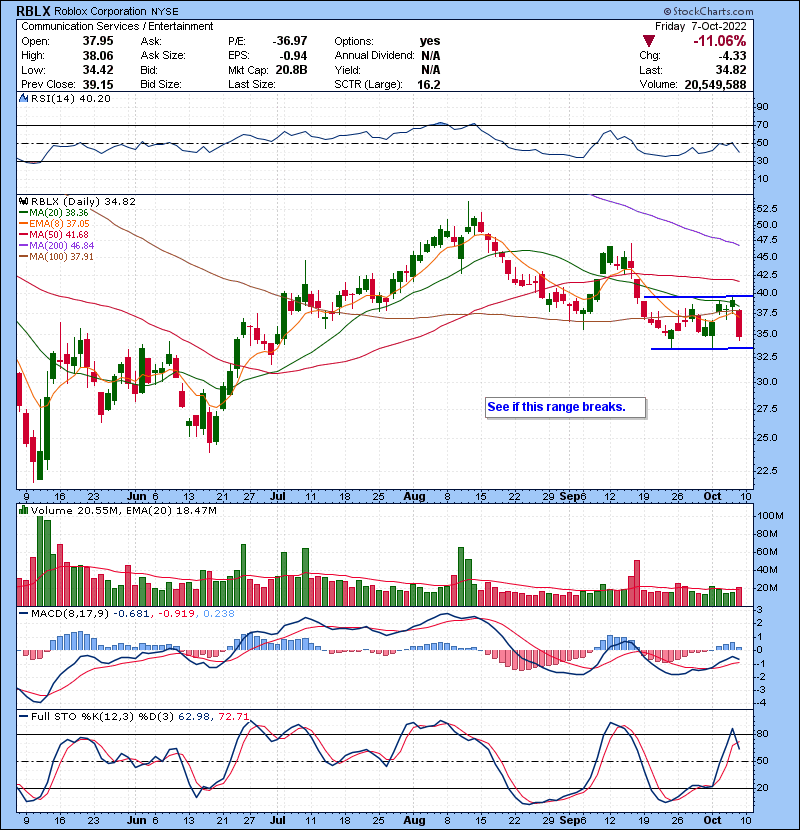Click the red down-triangle change indicator
This screenshot has height=830, width=800.
click(649, 41)
